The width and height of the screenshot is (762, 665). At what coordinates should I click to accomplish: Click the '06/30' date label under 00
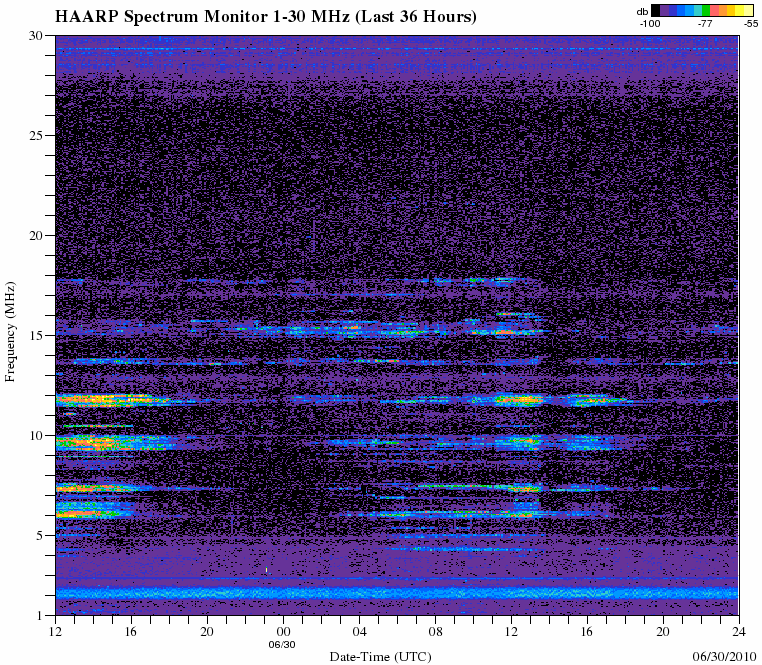[282, 645]
